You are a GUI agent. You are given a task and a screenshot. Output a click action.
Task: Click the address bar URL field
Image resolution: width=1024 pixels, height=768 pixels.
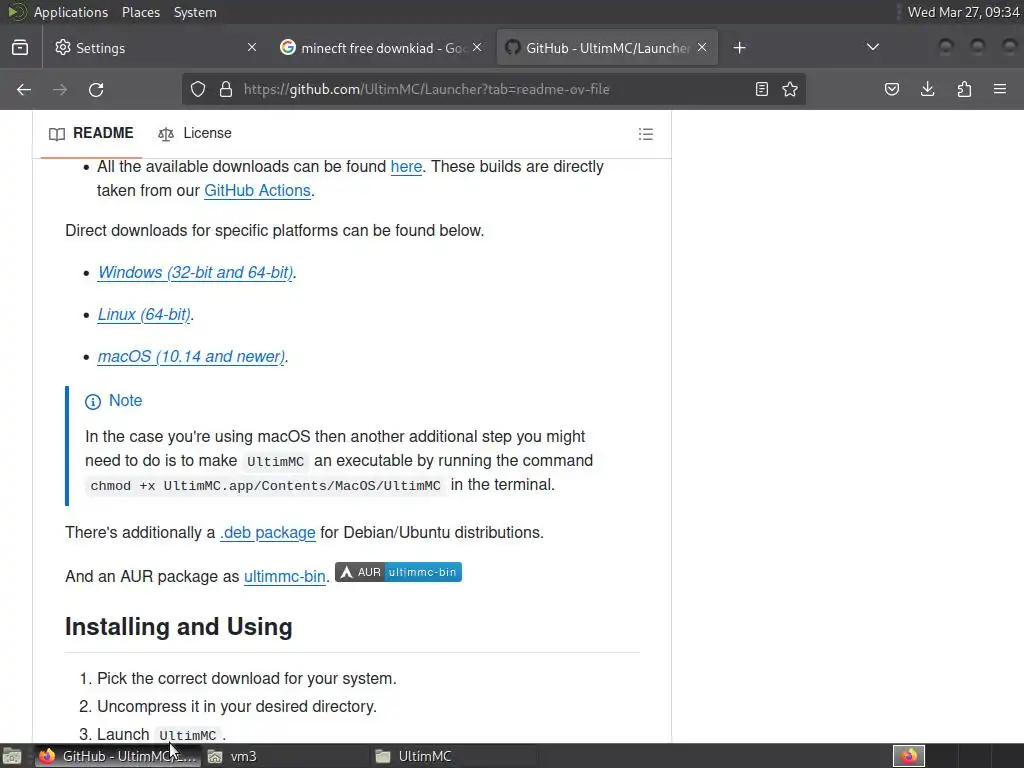(494, 89)
